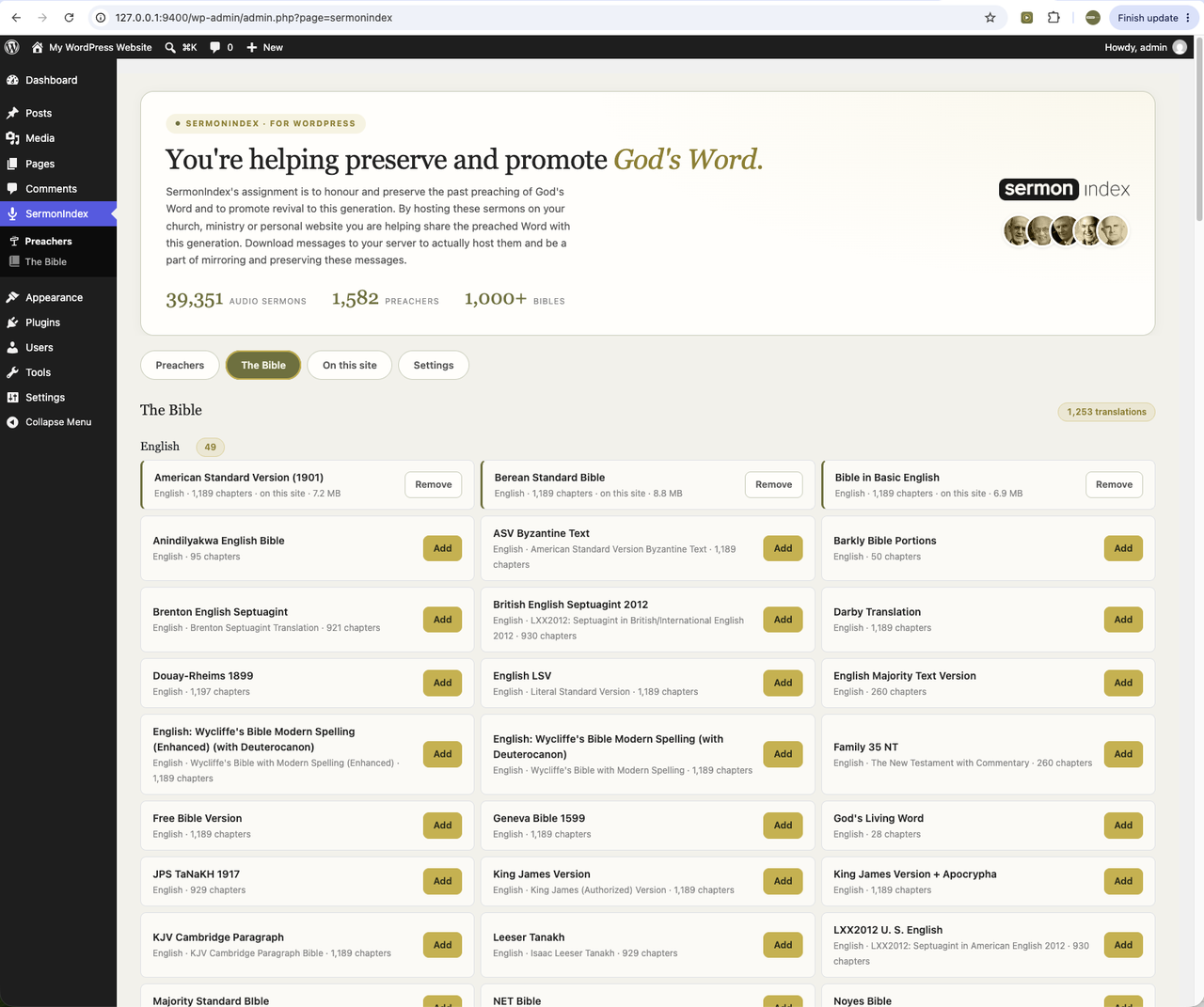Click the preacher portraits thumbnail

[1065, 230]
